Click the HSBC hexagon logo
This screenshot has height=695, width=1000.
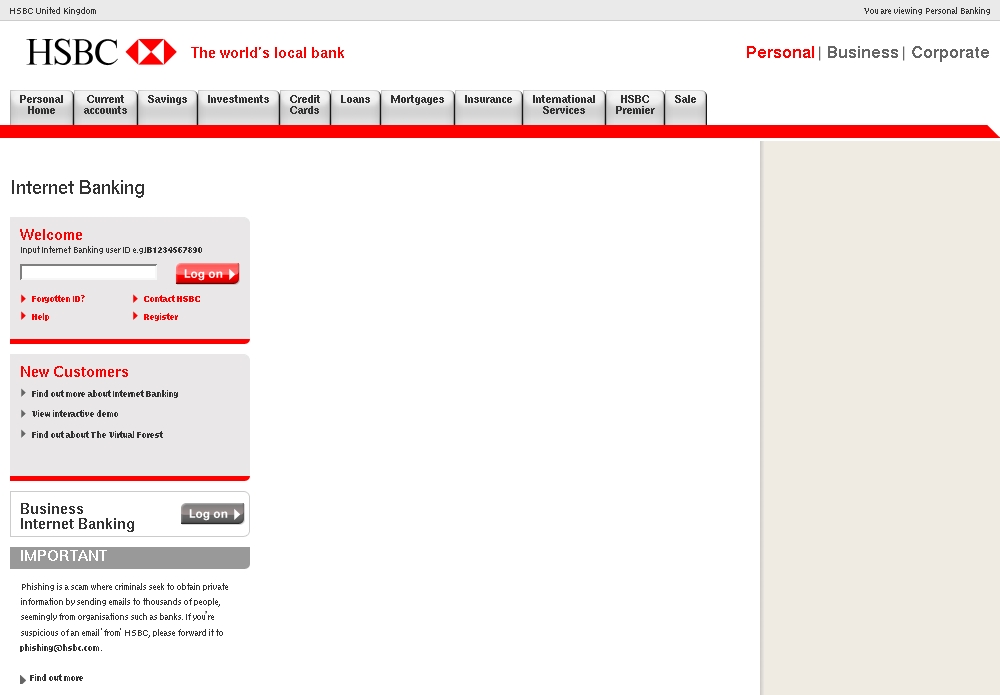pos(151,52)
